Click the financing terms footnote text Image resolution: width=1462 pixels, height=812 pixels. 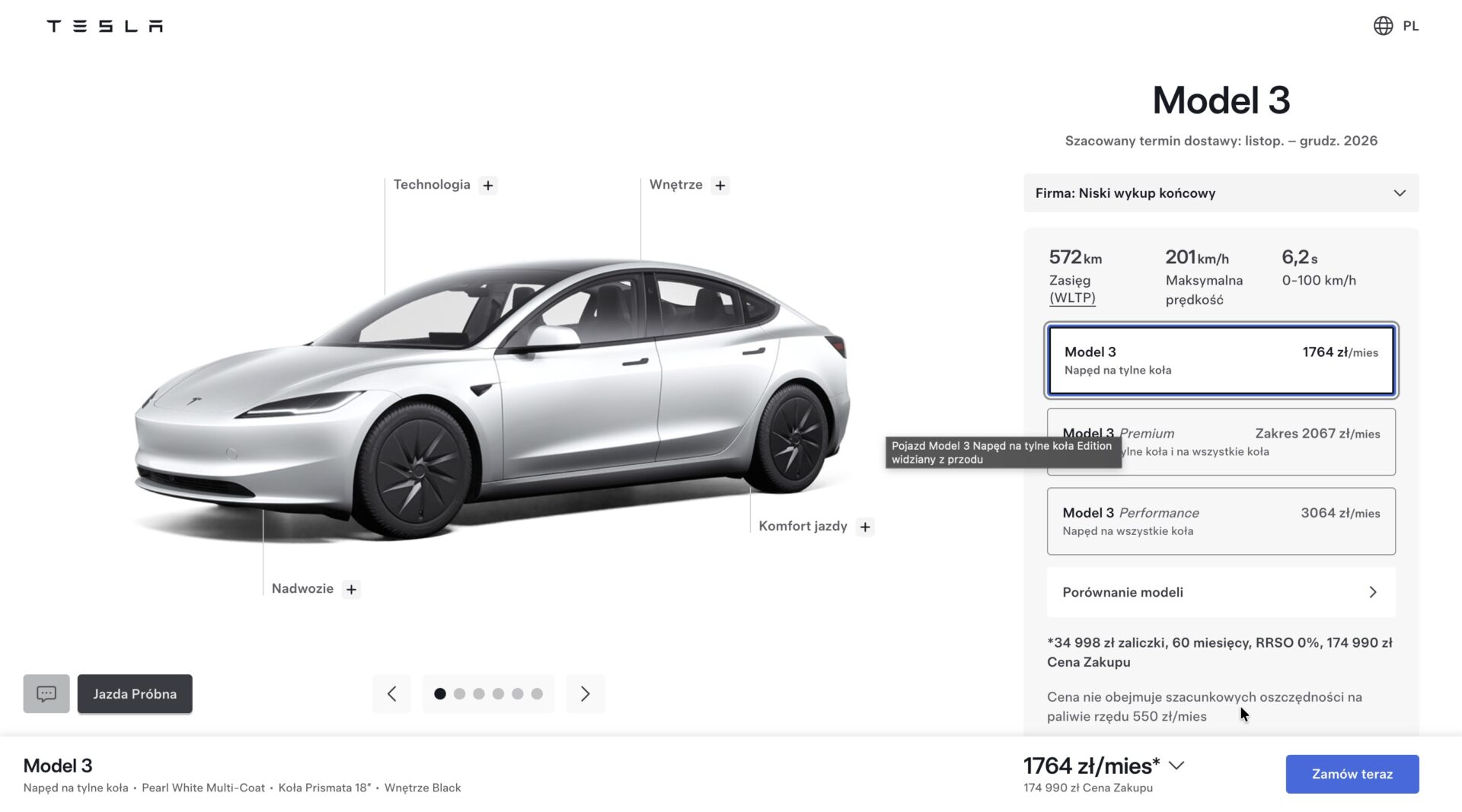[1220, 652]
